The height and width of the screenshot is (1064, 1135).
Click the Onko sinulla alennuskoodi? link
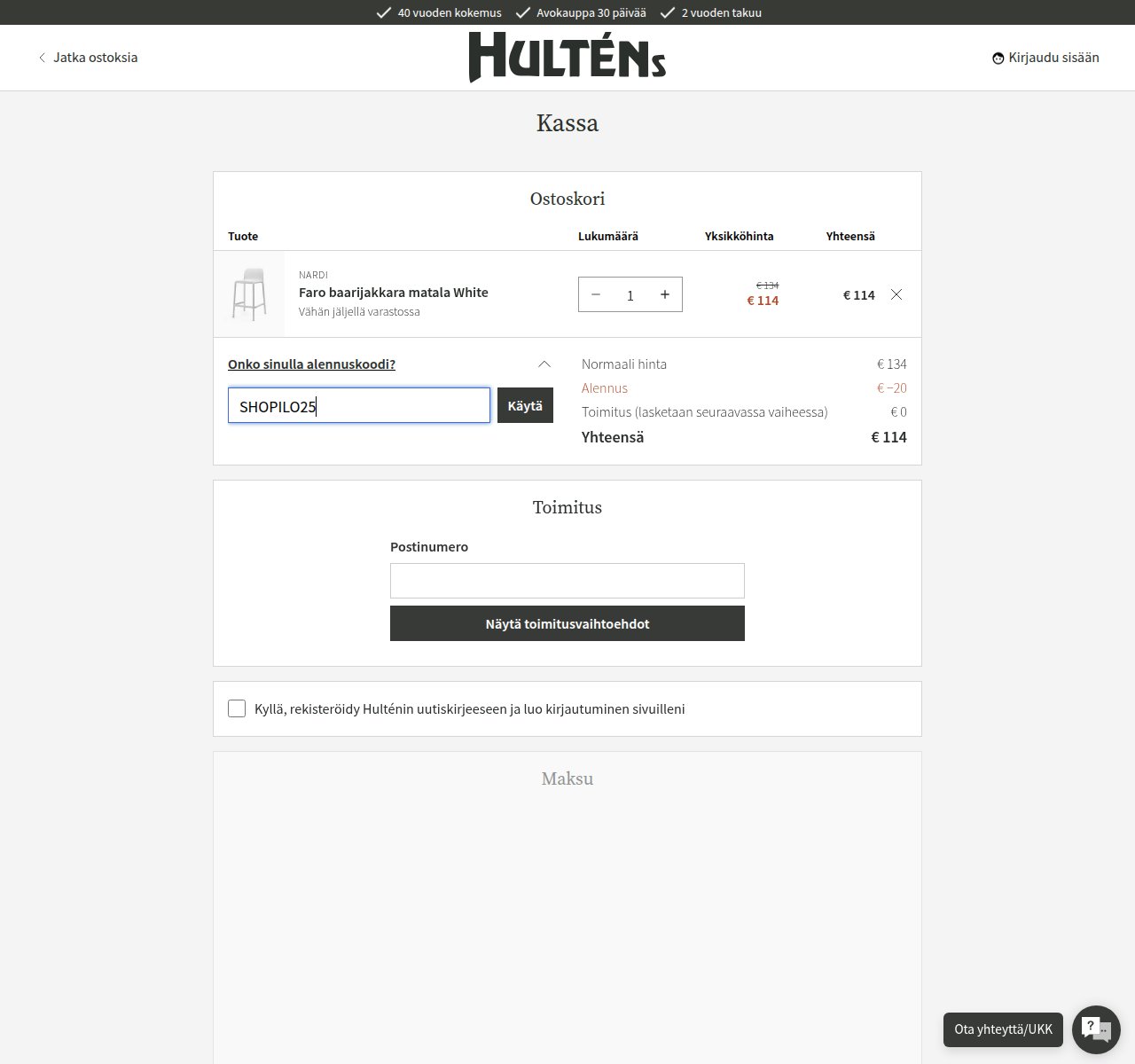pos(311,364)
